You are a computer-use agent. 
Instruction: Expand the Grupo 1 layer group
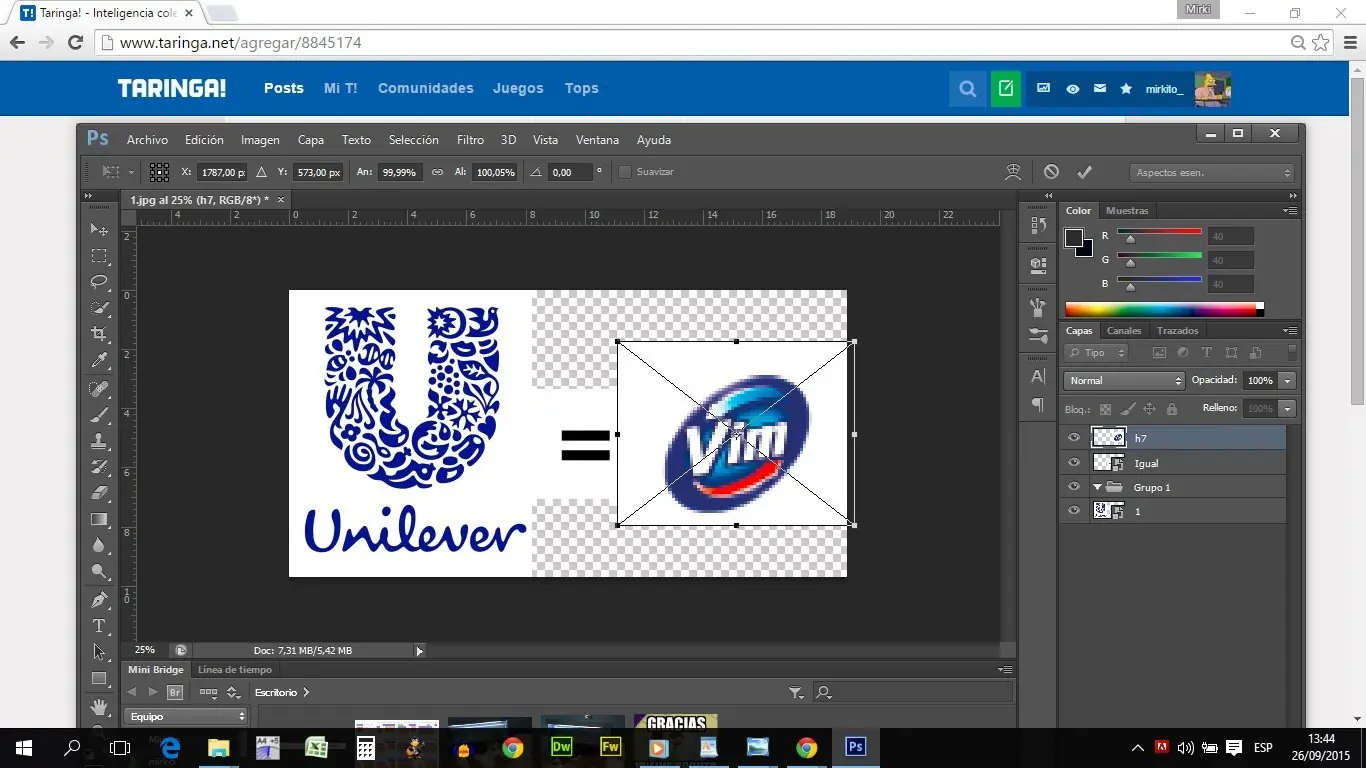1097,487
